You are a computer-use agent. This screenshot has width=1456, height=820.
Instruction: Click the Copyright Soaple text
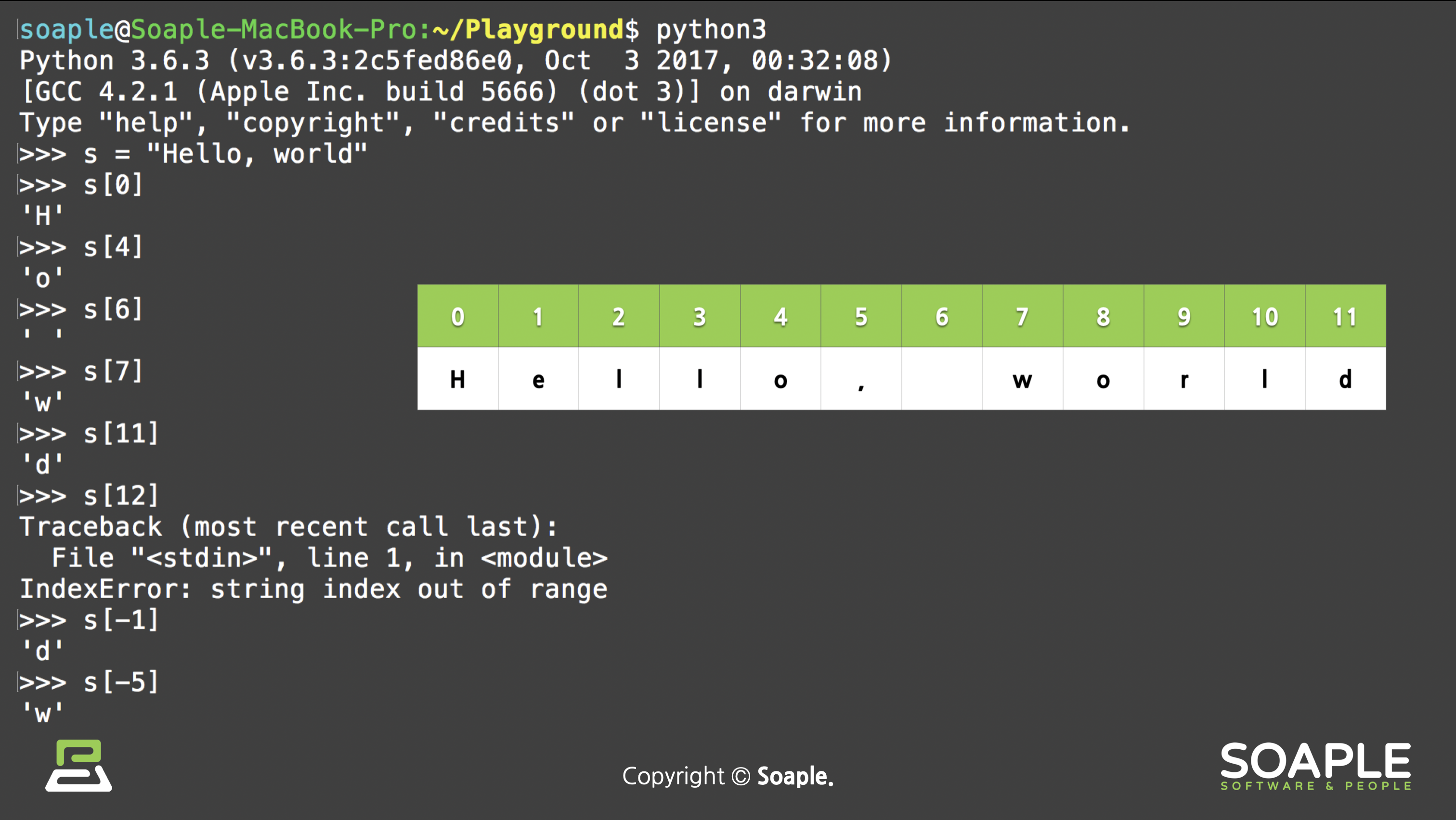click(x=728, y=776)
